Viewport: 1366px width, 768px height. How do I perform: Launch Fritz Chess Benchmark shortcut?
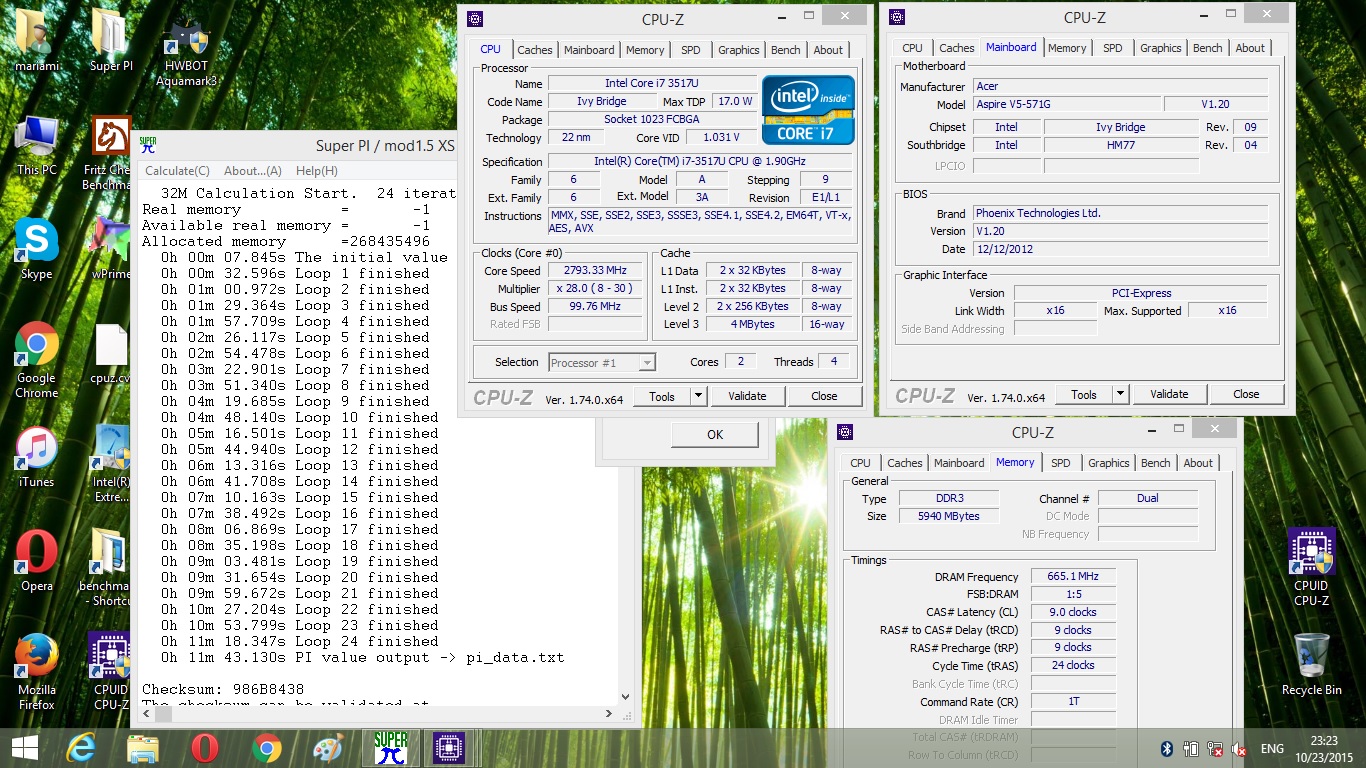click(x=111, y=152)
